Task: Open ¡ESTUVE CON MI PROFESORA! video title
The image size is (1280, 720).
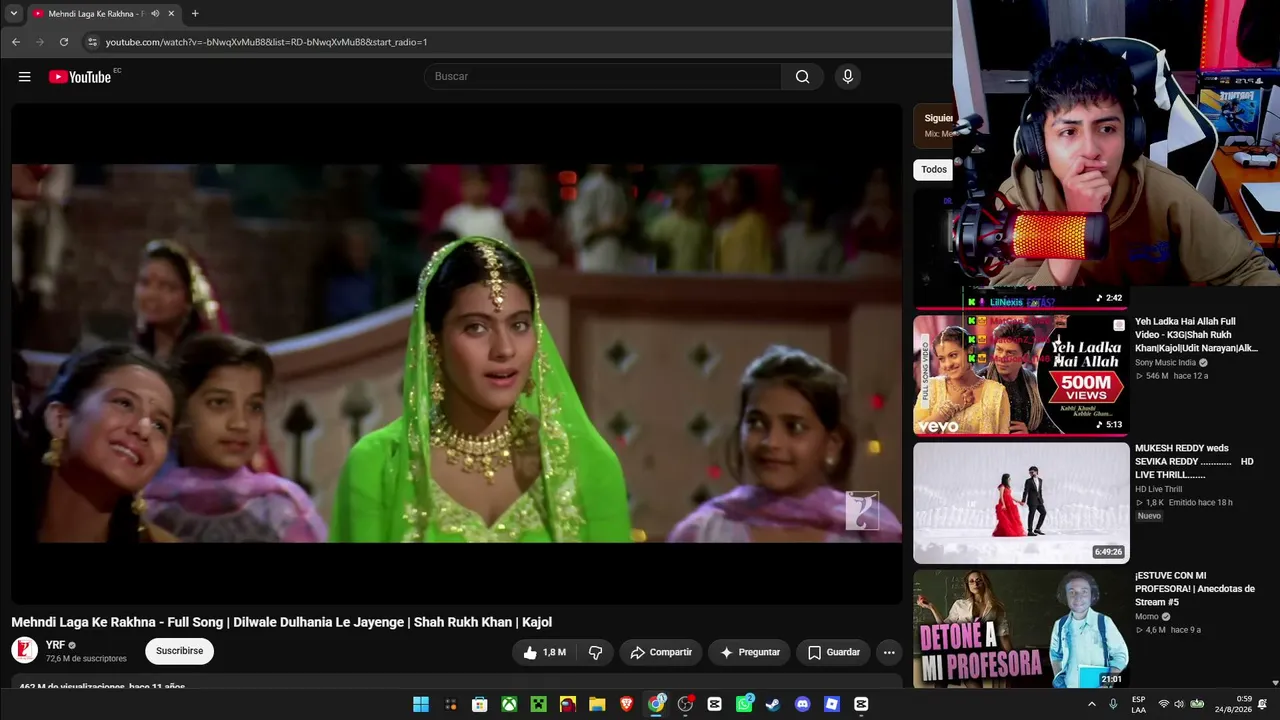Action: point(1195,589)
